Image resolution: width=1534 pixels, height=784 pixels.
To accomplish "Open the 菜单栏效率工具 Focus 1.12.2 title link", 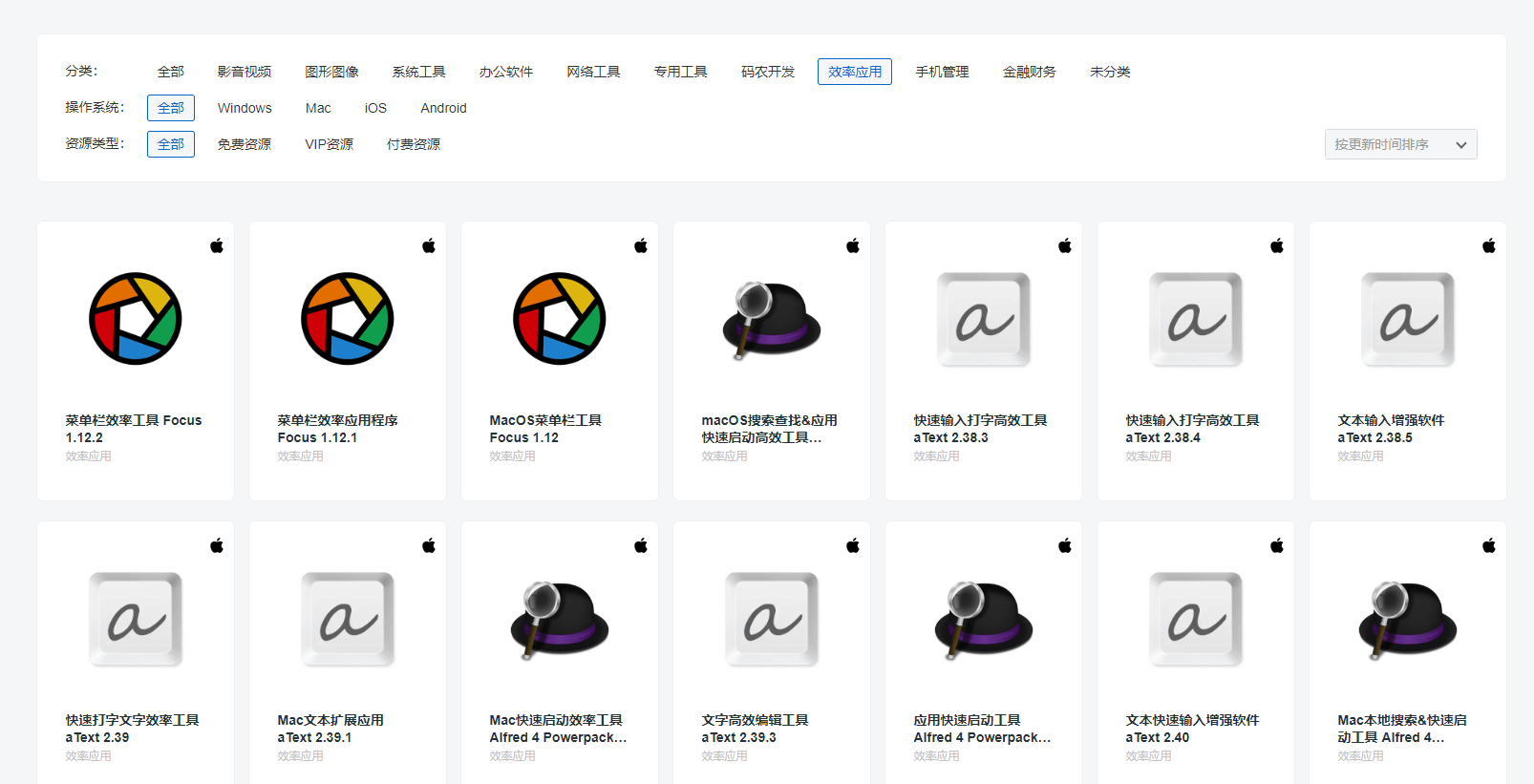I will (134, 429).
